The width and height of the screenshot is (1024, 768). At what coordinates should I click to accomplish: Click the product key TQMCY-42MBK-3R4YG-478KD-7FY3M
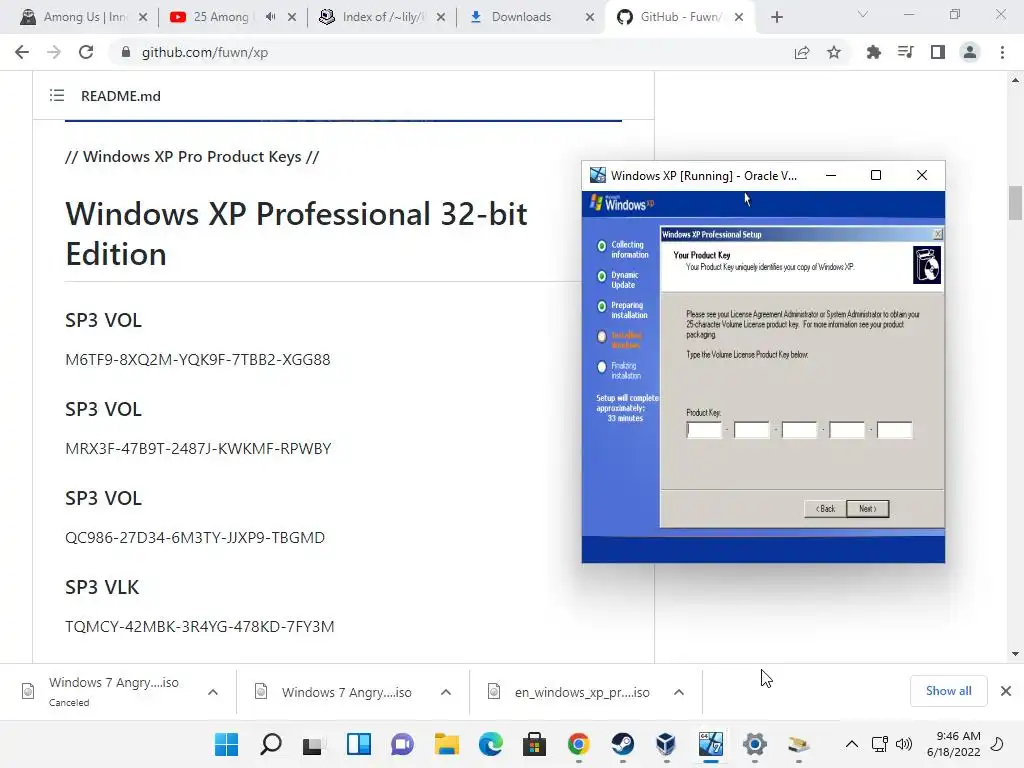click(200, 626)
